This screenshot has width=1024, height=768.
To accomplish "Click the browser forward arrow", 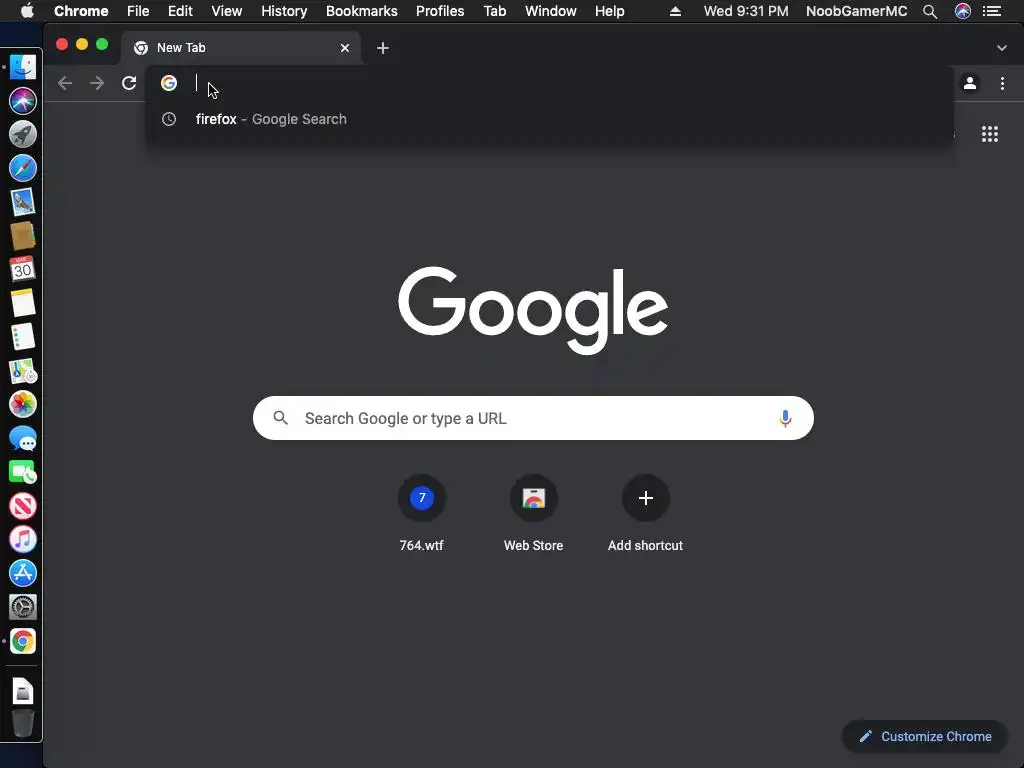I will pyautogui.click(x=97, y=83).
